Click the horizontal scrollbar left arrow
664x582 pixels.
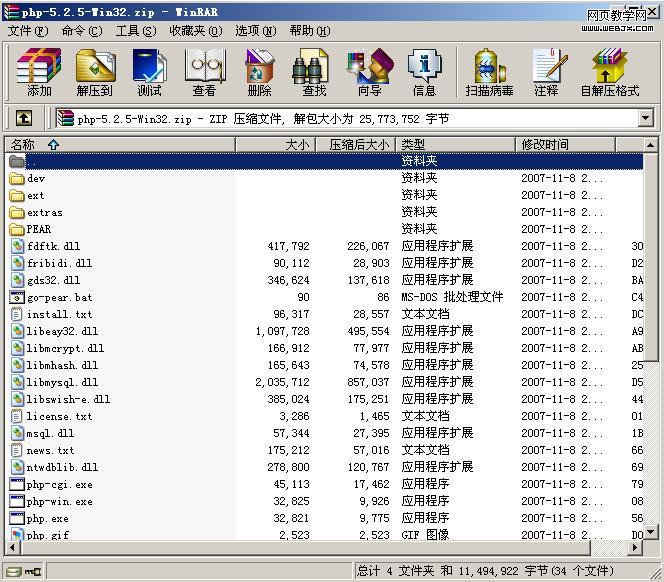pos(12,547)
